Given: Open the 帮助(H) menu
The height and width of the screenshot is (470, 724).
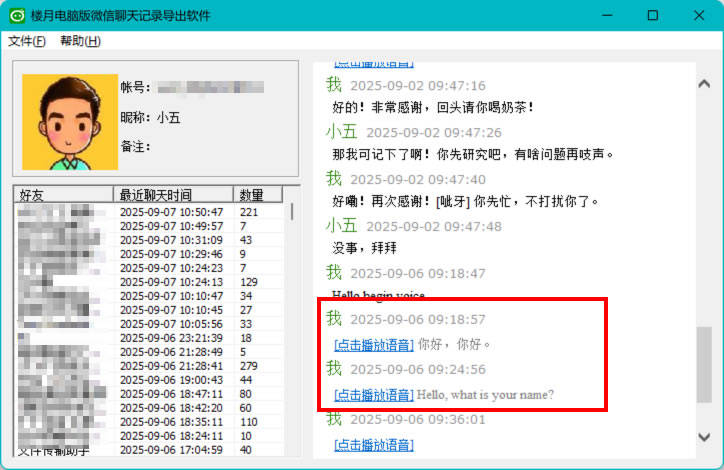Looking at the screenshot, I should click(80, 41).
